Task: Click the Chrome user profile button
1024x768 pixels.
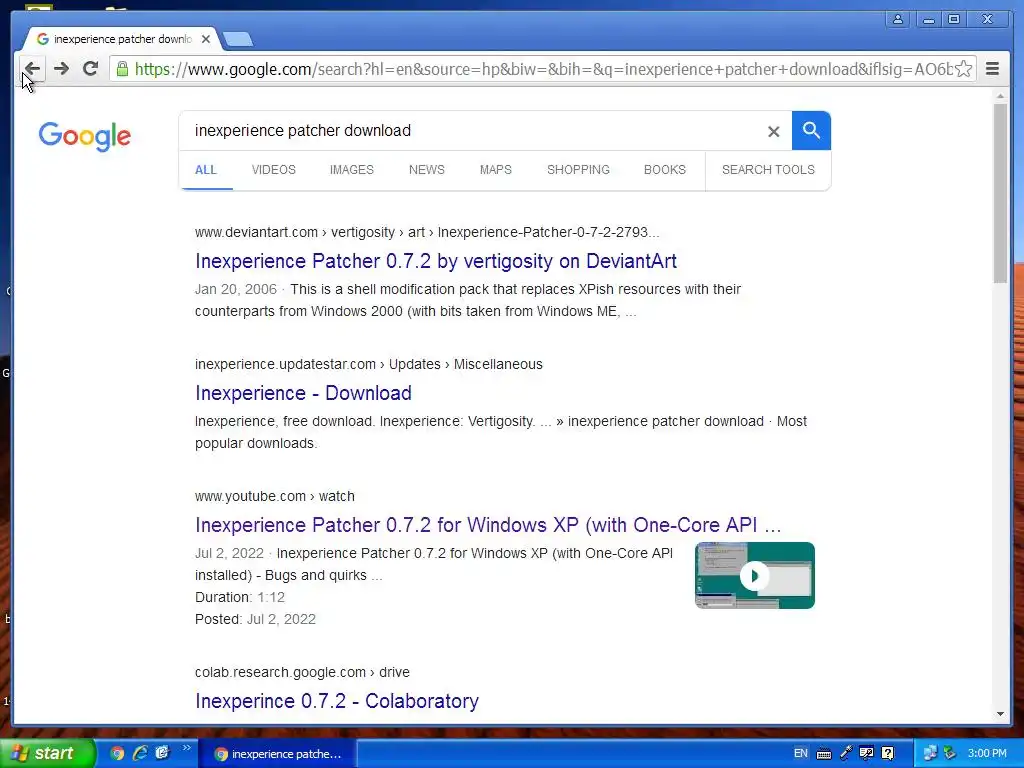Action: click(898, 20)
